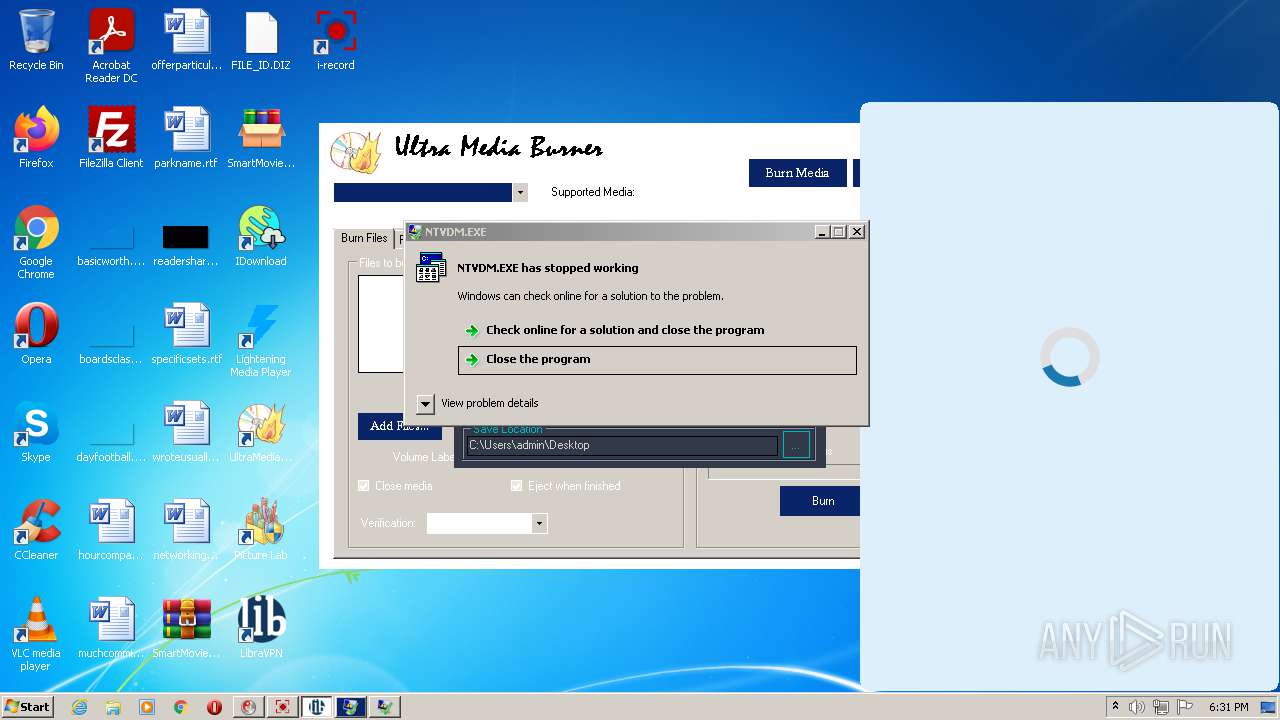Open Lightening Media Player shortcut
Image resolution: width=1280 pixels, height=720 pixels.
click(x=261, y=340)
